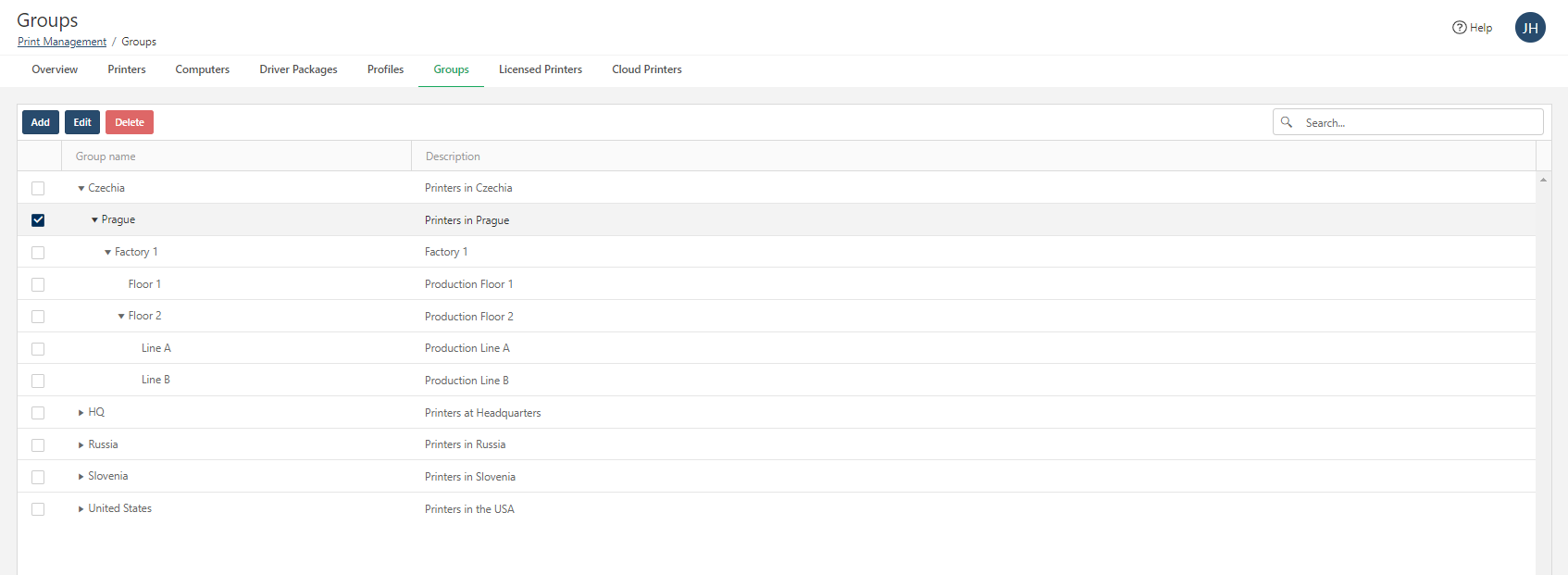Viewport: 1568px width, 575px height.
Task: Click the vertical scrollbar up arrow
Action: 1543,180
